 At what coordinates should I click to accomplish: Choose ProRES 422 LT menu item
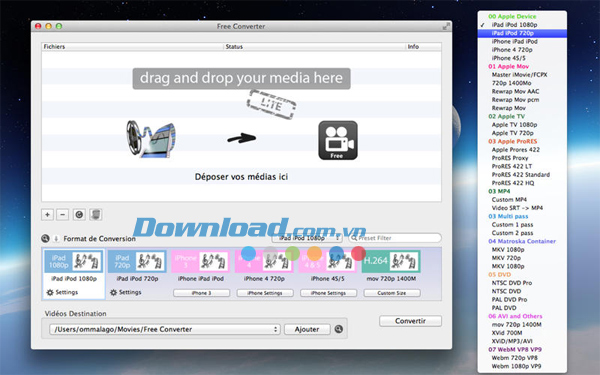coord(522,166)
